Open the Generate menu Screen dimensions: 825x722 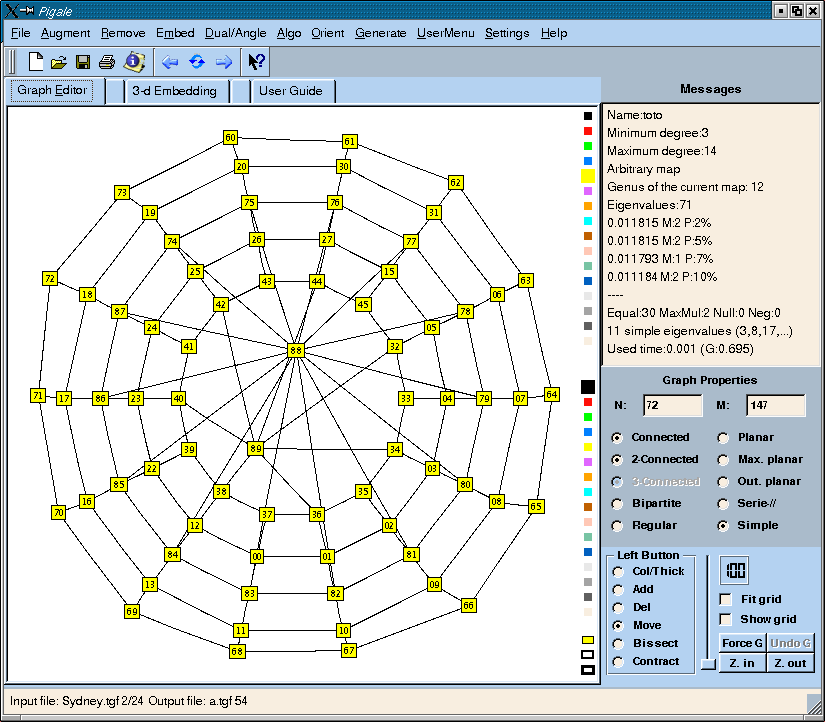[x=380, y=33]
